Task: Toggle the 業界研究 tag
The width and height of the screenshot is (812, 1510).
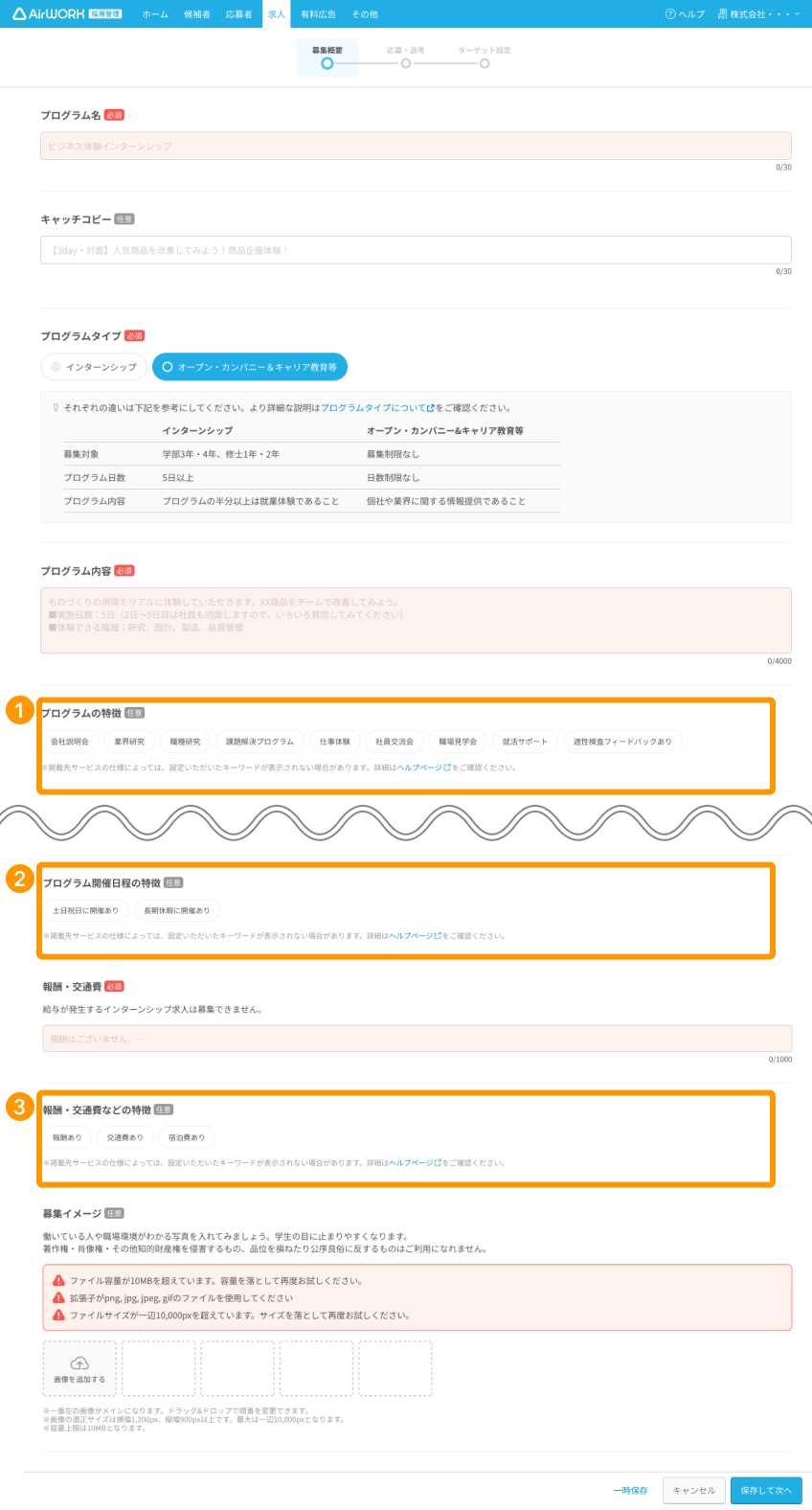Action: point(129,742)
